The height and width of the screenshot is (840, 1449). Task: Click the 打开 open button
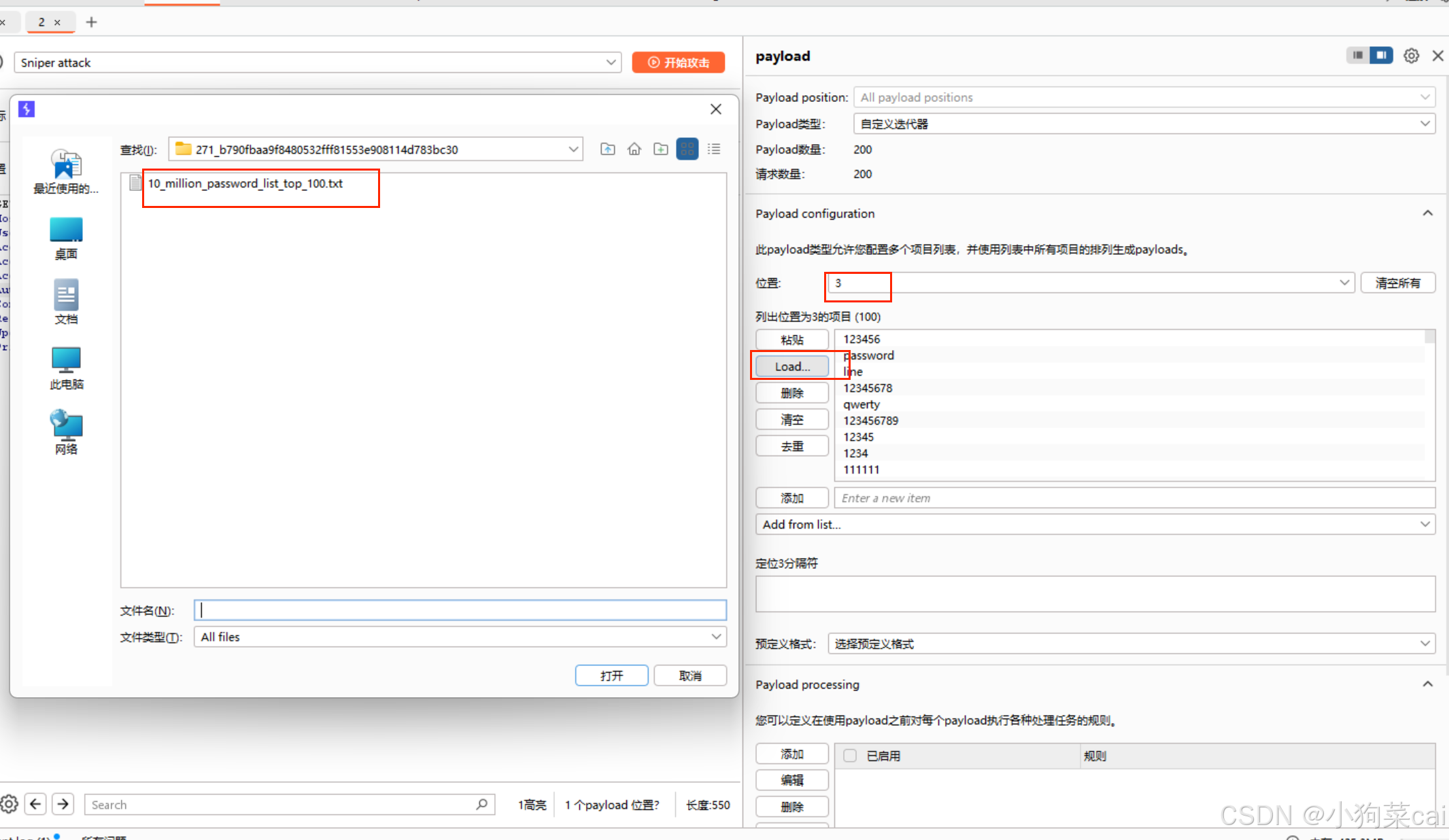point(611,676)
